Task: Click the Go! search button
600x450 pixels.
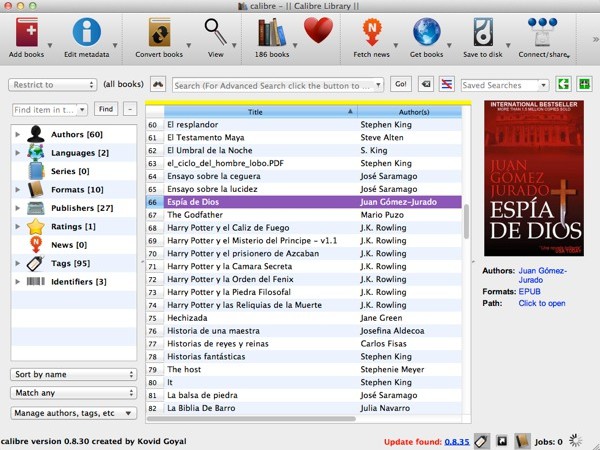Action: tap(401, 84)
